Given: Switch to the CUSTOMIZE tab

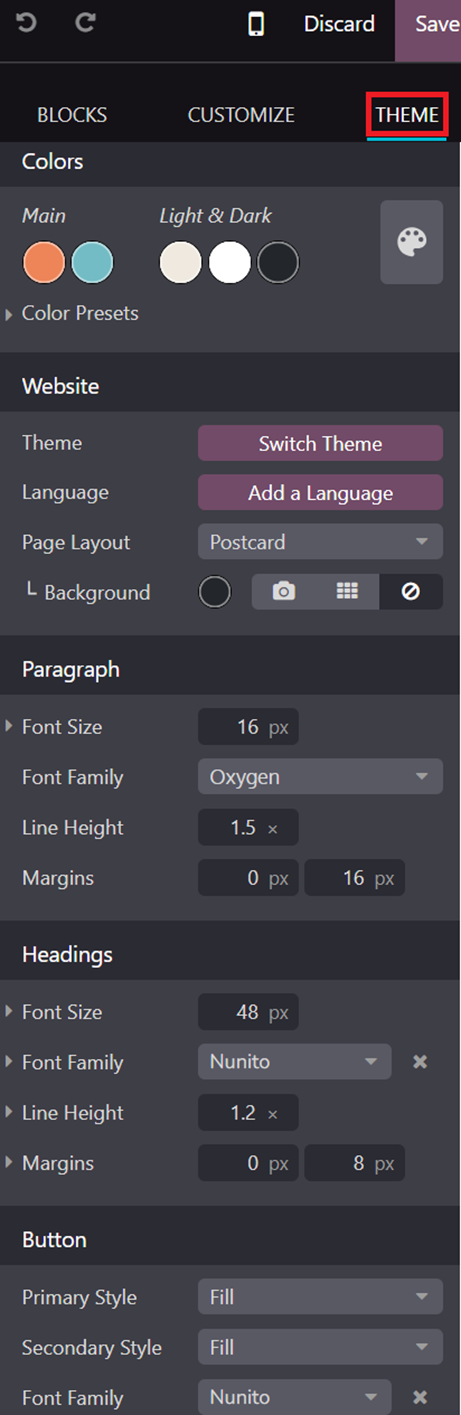Looking at the screenshot, I should pyautogui.click(x=241, y=115).
